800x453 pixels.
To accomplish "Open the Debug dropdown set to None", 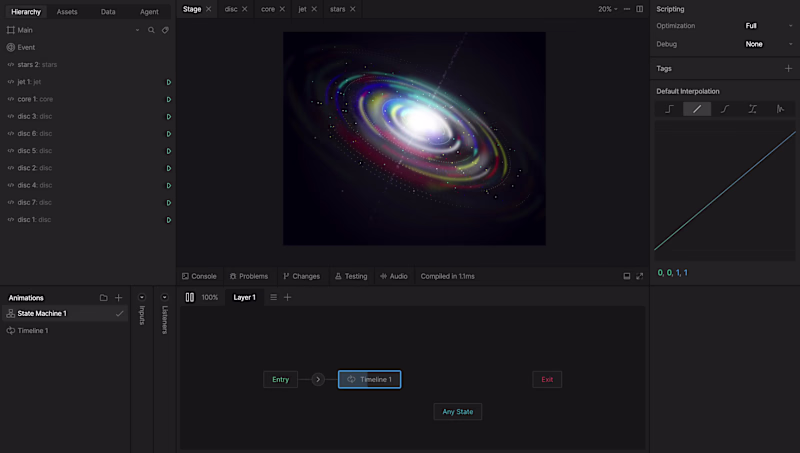I will [x=767, y=44].
